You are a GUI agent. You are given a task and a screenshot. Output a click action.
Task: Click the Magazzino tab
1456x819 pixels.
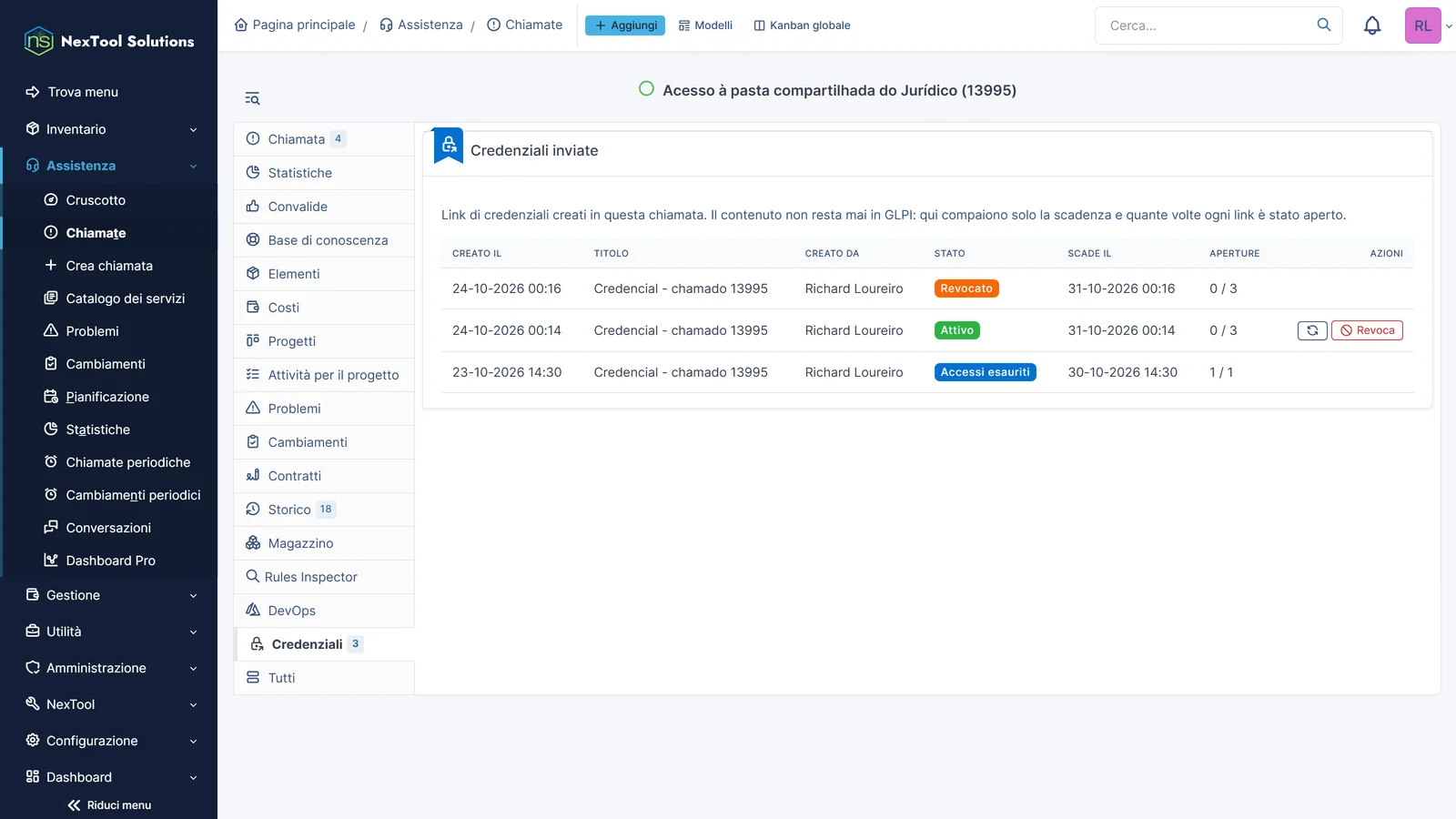pos(324,543)
